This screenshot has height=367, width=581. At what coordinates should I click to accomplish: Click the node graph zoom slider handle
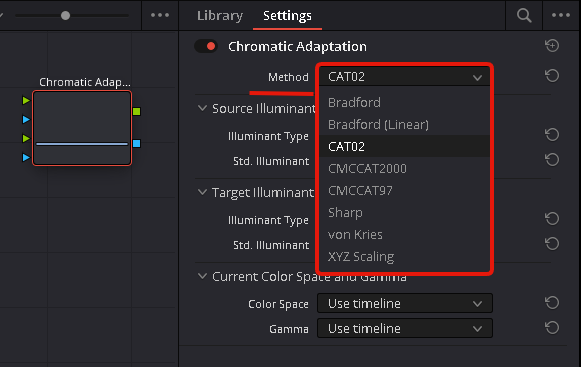click(x=66, y=16)
